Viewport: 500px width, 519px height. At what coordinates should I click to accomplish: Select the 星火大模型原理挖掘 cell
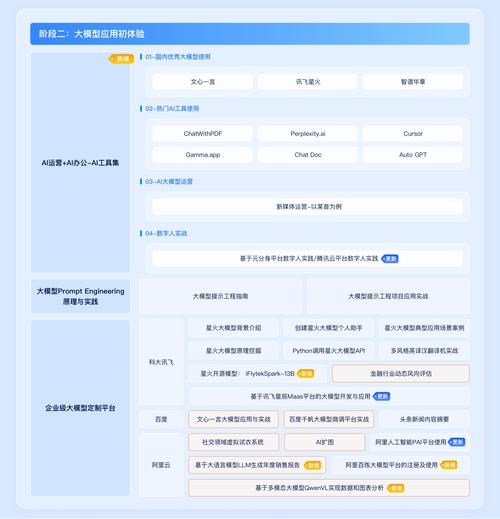233,351
